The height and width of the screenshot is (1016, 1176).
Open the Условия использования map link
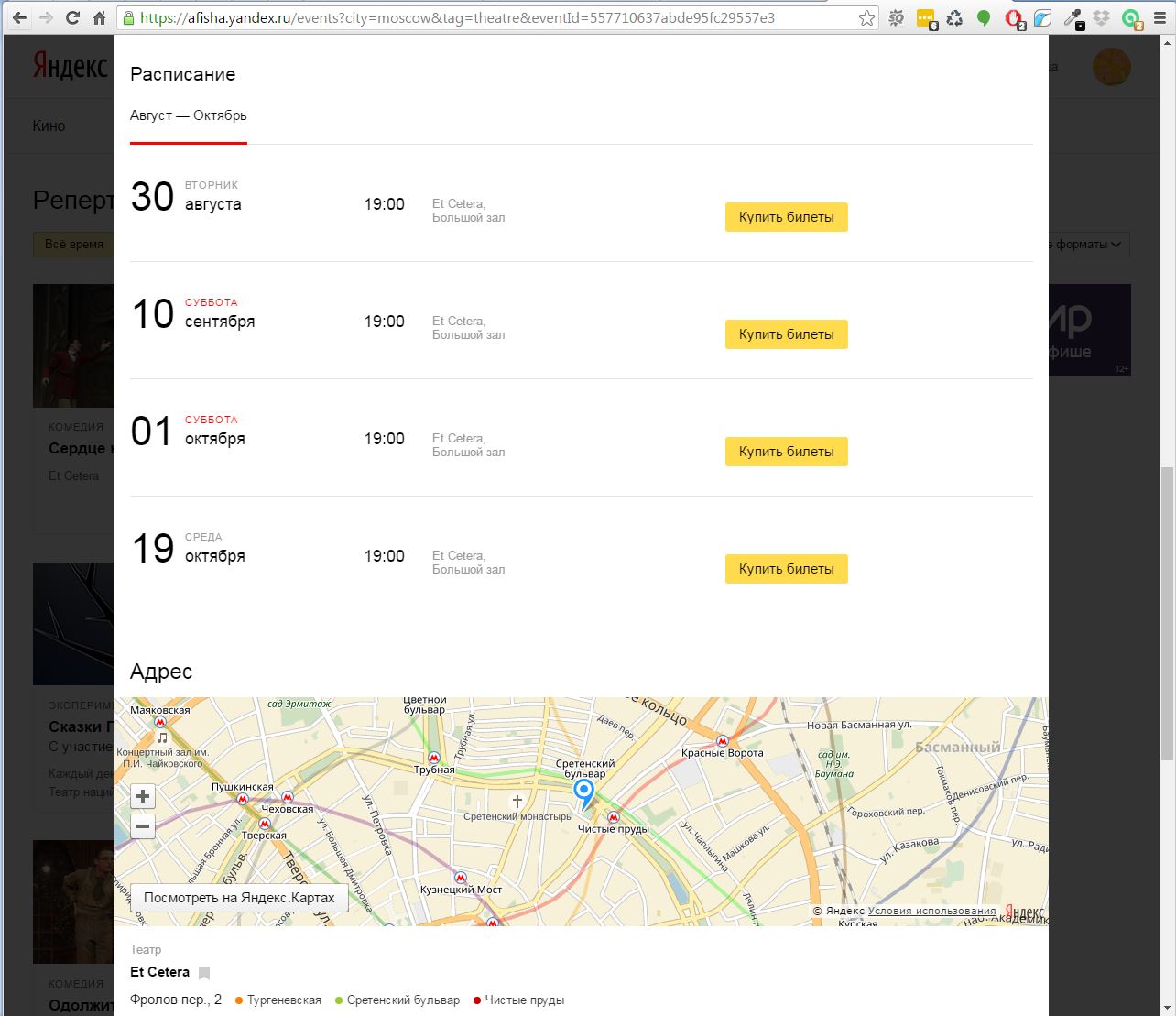coord(931,911)
